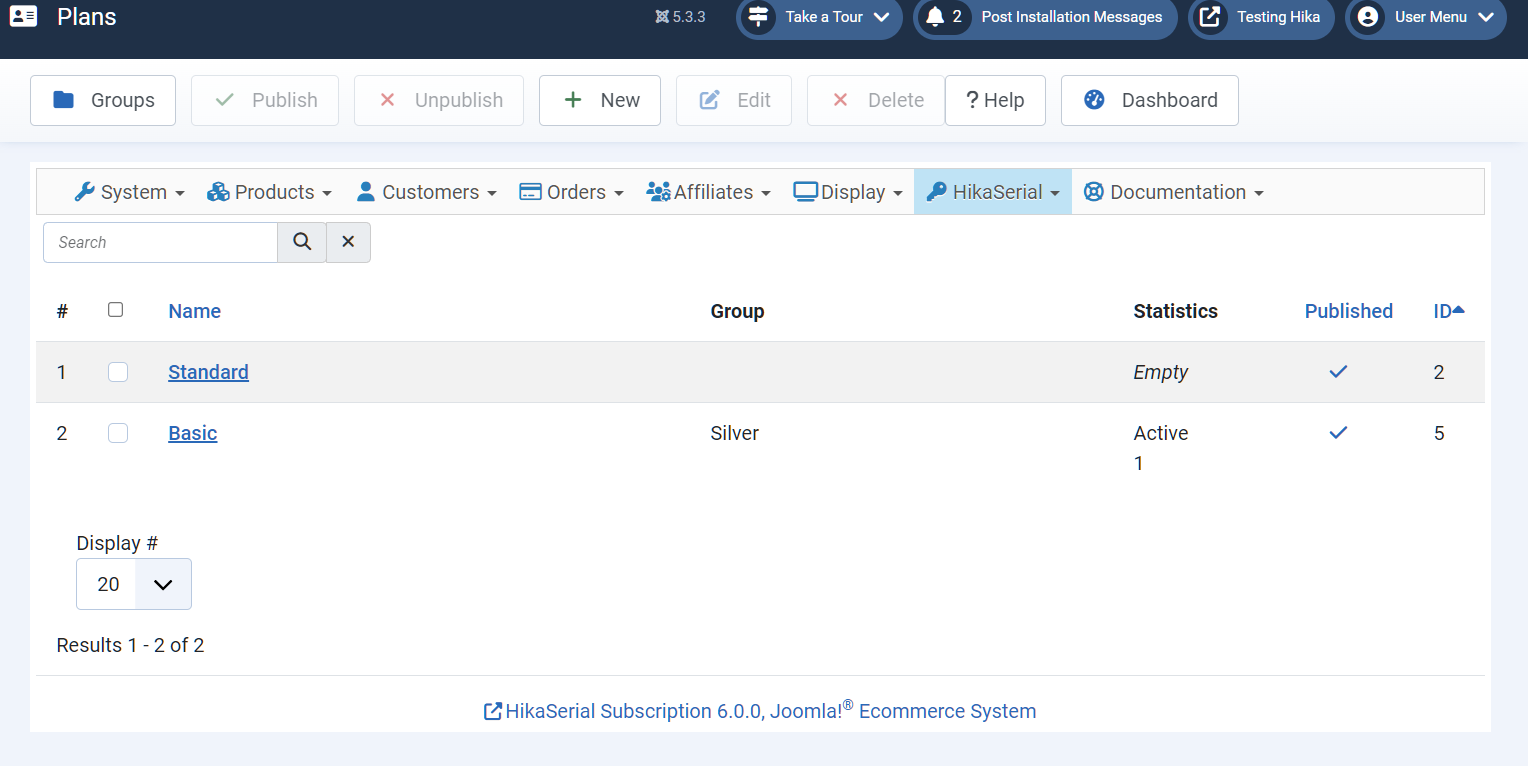Viewport: 1528px width, 766px height.
Task: Open the Products menu
Action: 270,192
